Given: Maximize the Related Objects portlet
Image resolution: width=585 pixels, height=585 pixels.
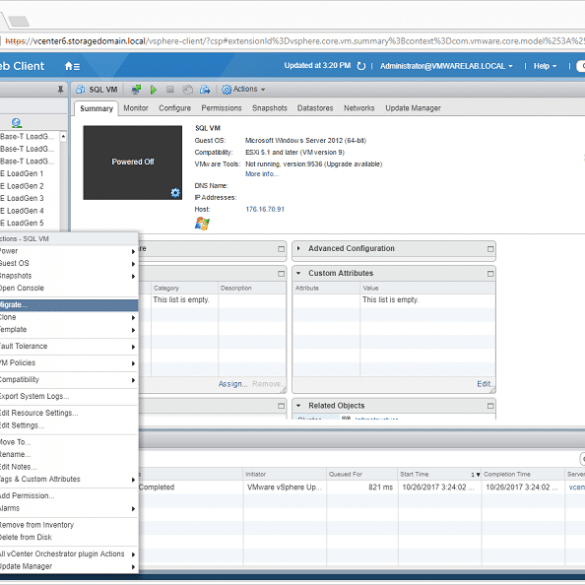Looking at the screenshot, I should coord(490,406).
